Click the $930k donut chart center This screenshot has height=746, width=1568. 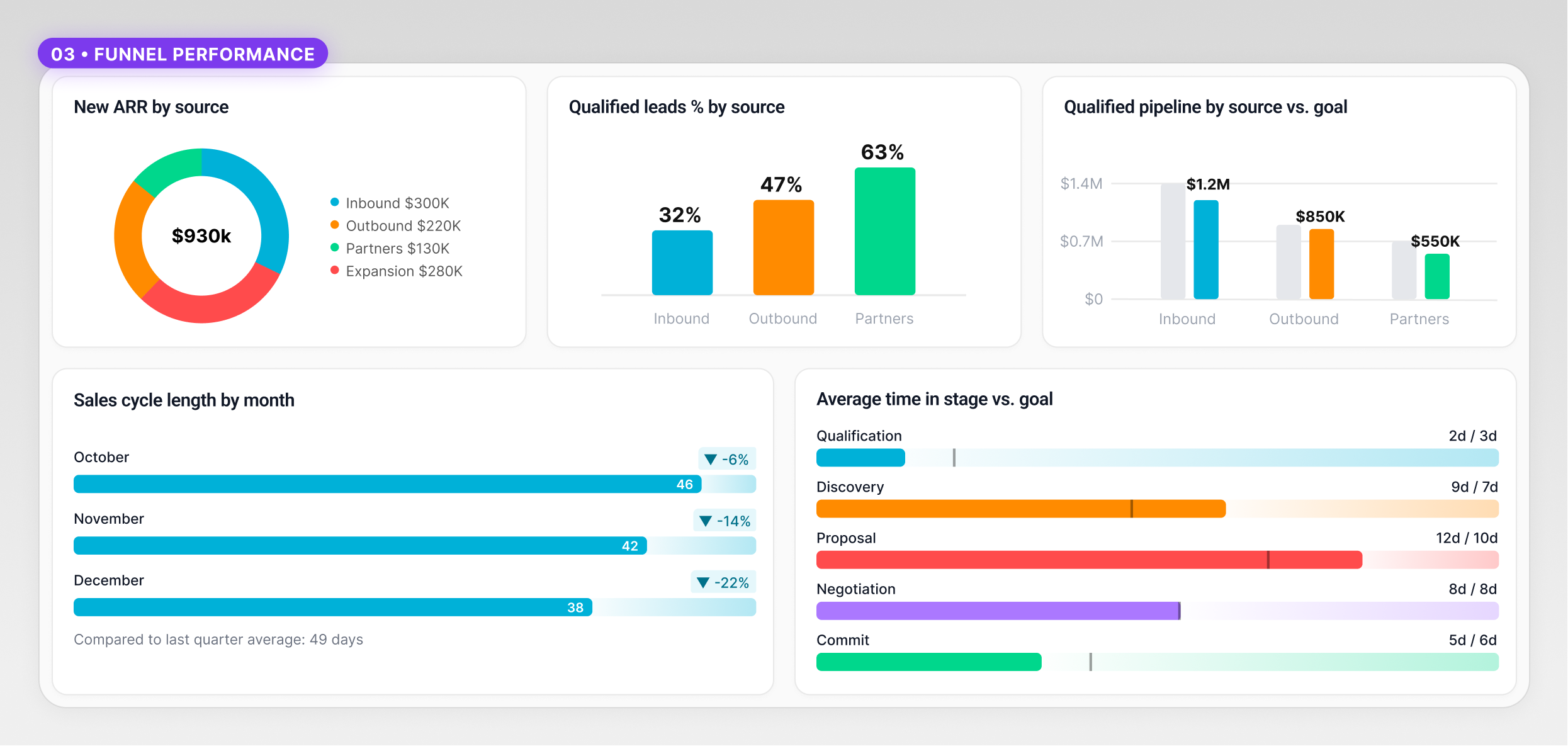coord(201,235)
